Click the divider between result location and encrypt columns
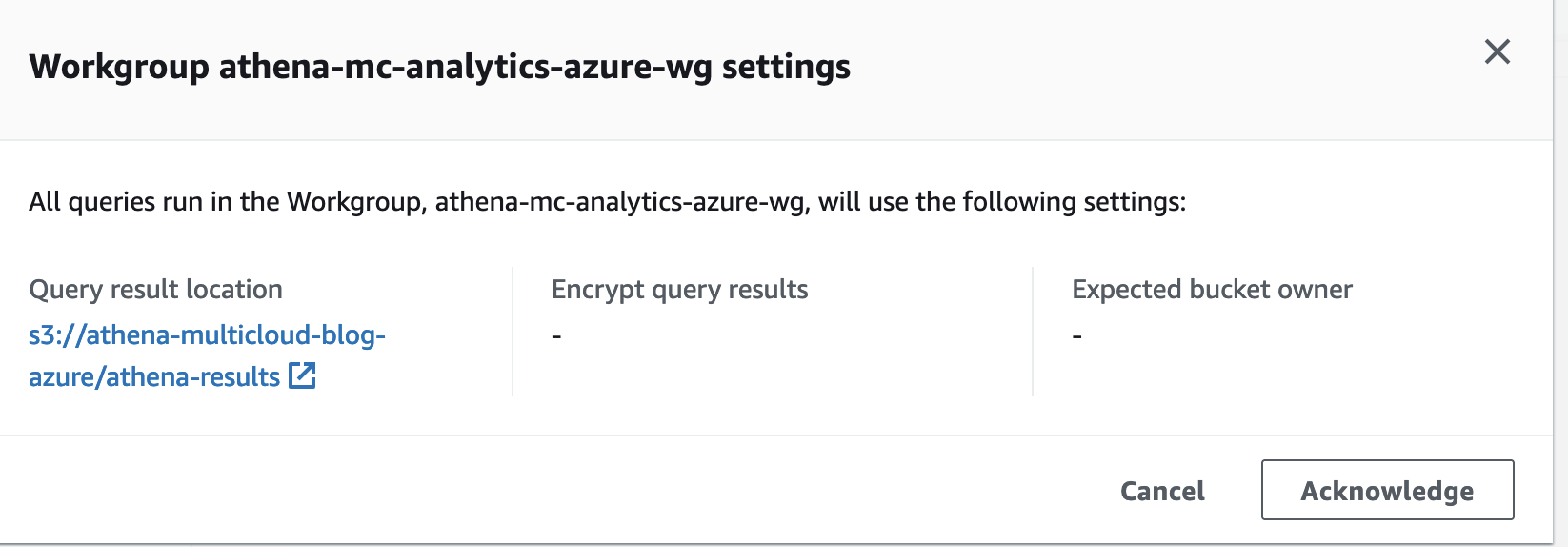The width and height of the screenshot is (1568, 547). click(x=513, y=332)
